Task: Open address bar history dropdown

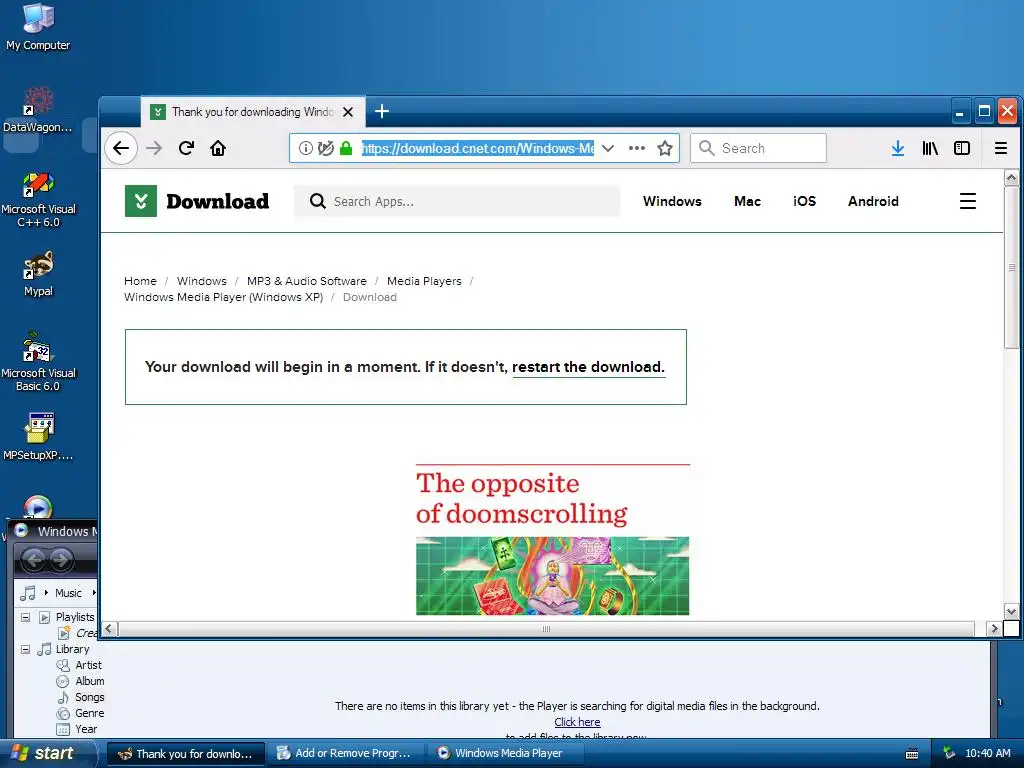Action: 608,148
